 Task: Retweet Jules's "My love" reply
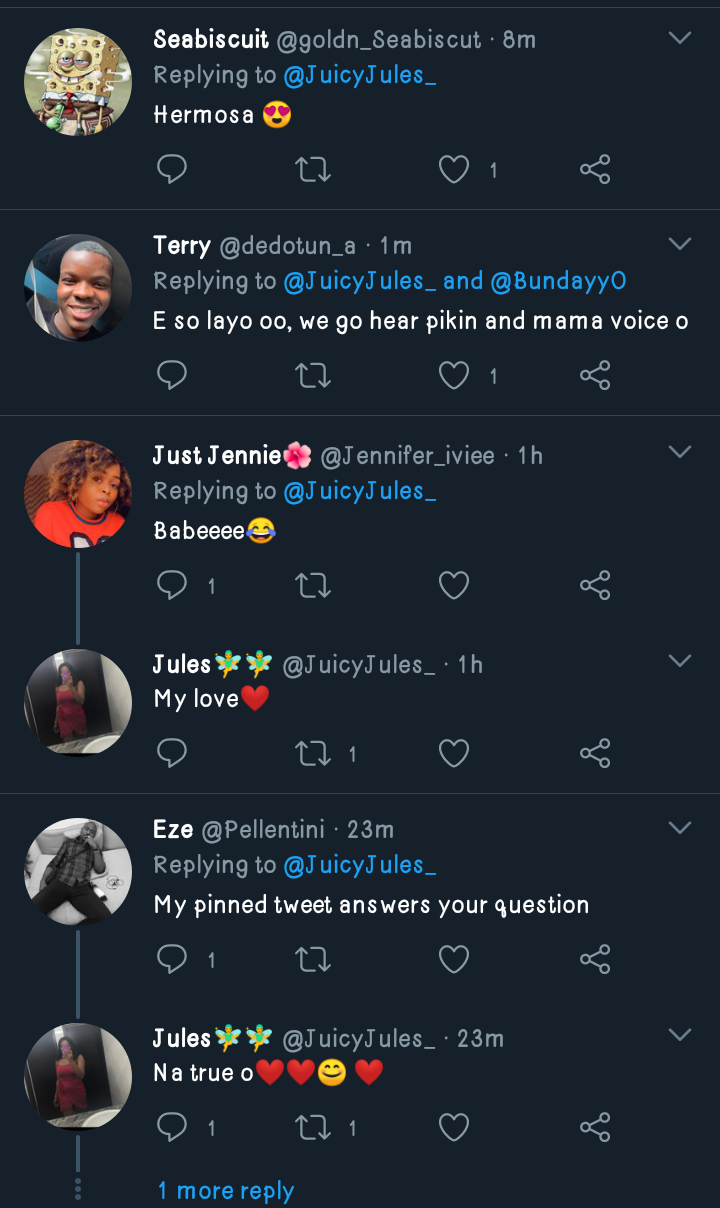[x=314, y=753]
